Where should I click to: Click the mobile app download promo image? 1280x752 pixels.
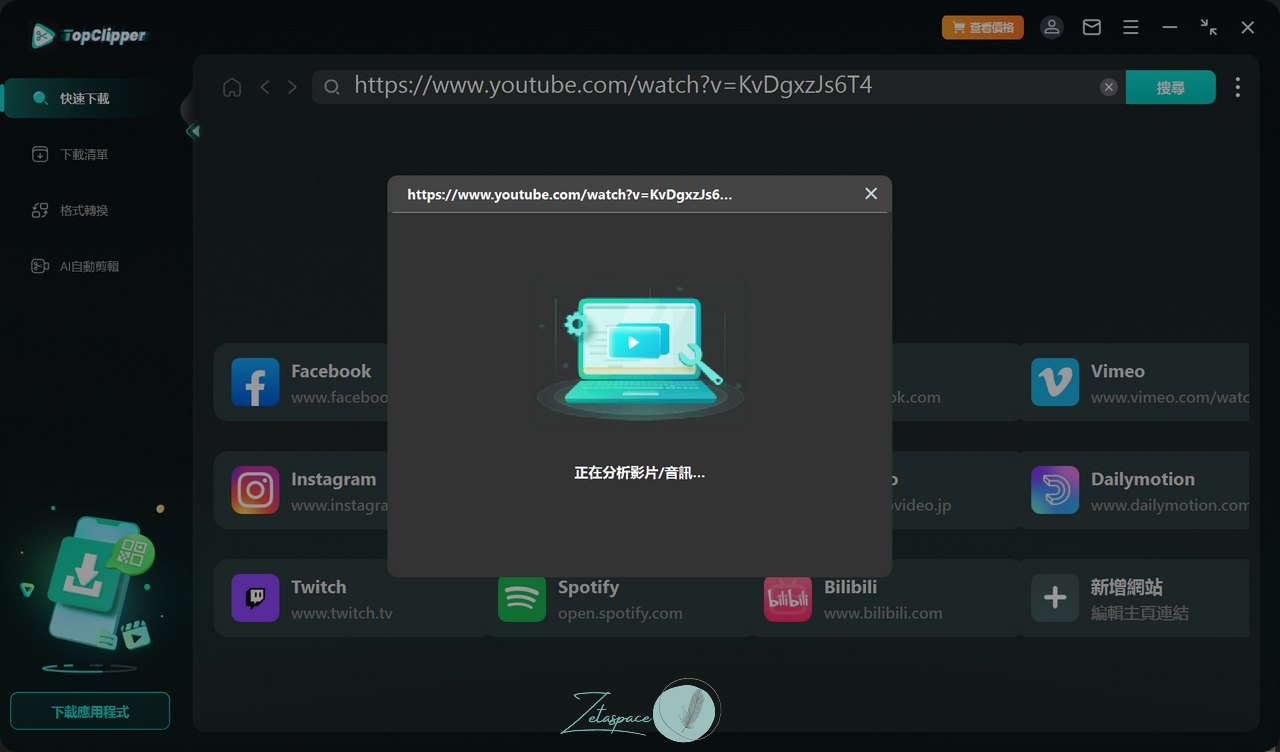tap(90, 590)
